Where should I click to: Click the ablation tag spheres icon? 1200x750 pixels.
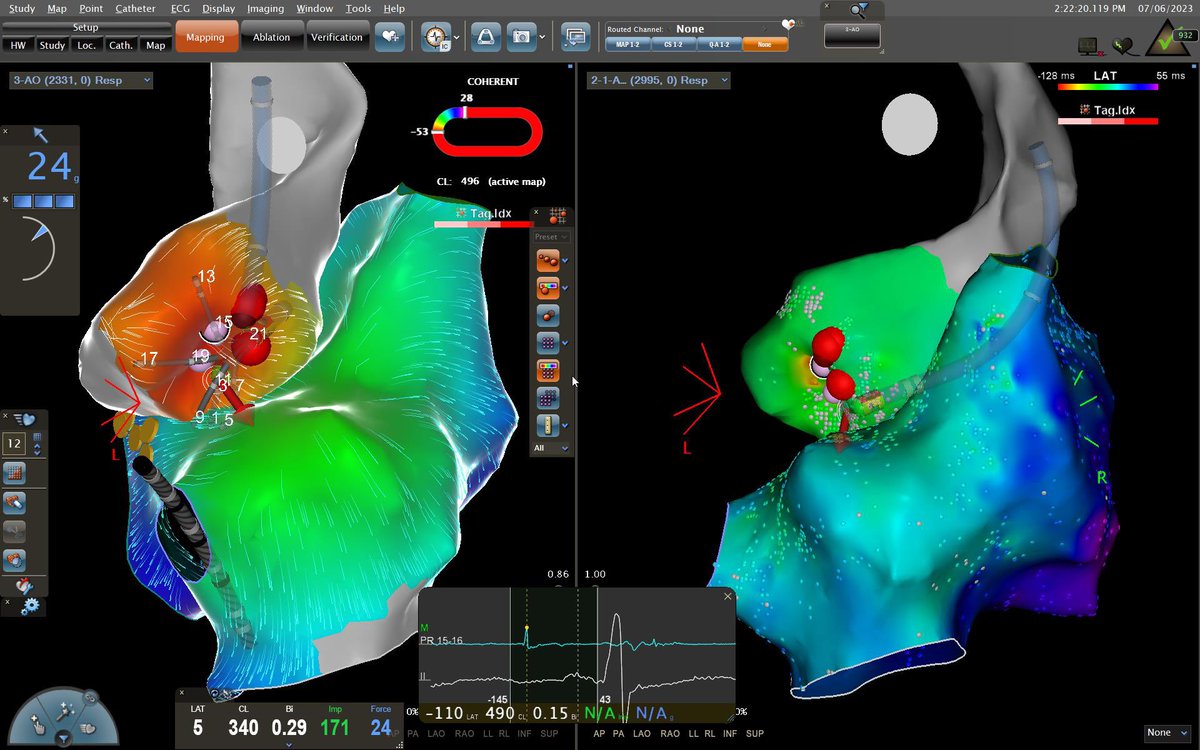point(547,261)
